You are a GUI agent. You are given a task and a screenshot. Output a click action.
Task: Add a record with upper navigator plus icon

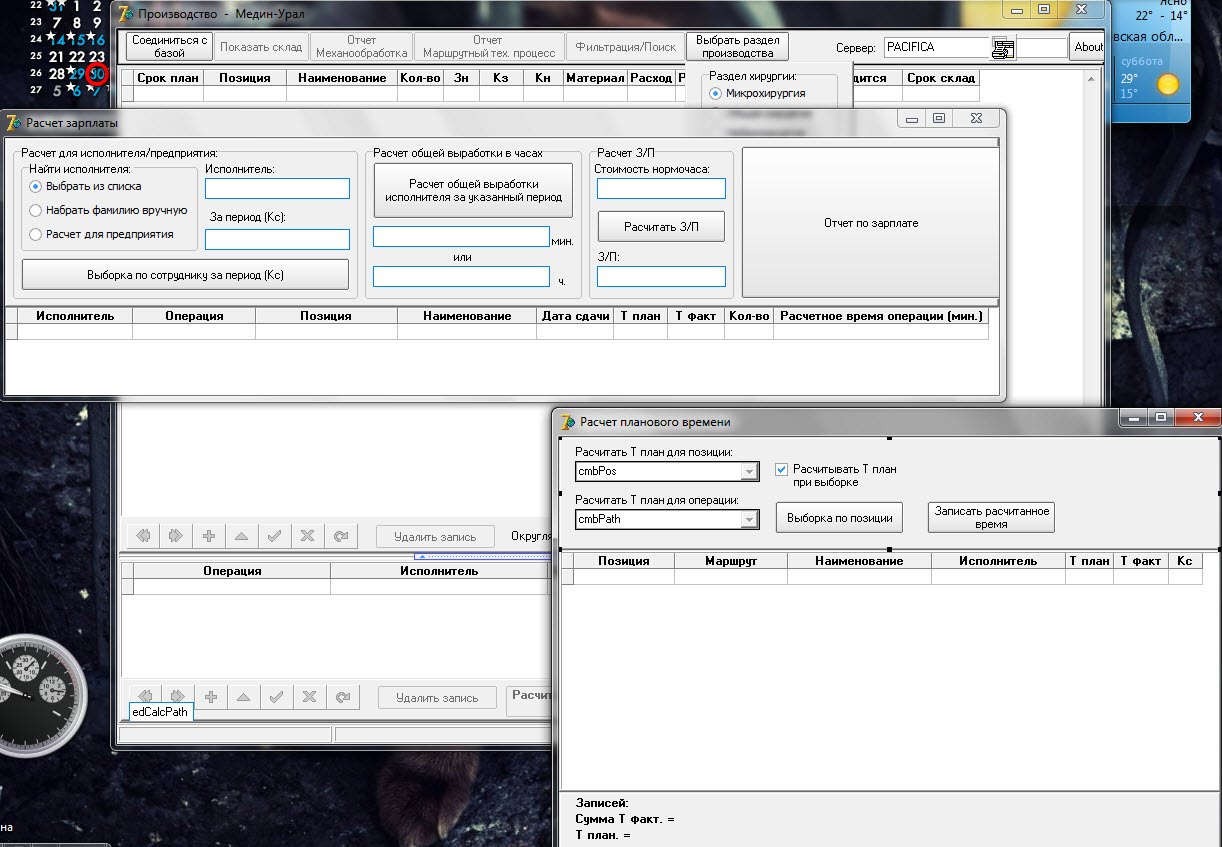[209, 536]
